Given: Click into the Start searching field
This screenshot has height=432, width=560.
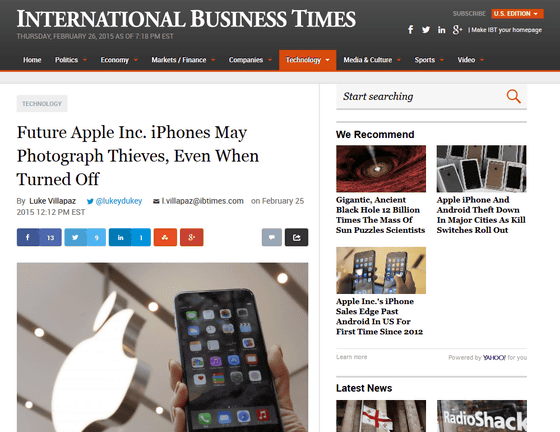Looking at the screenshot, I should point(421,96).
